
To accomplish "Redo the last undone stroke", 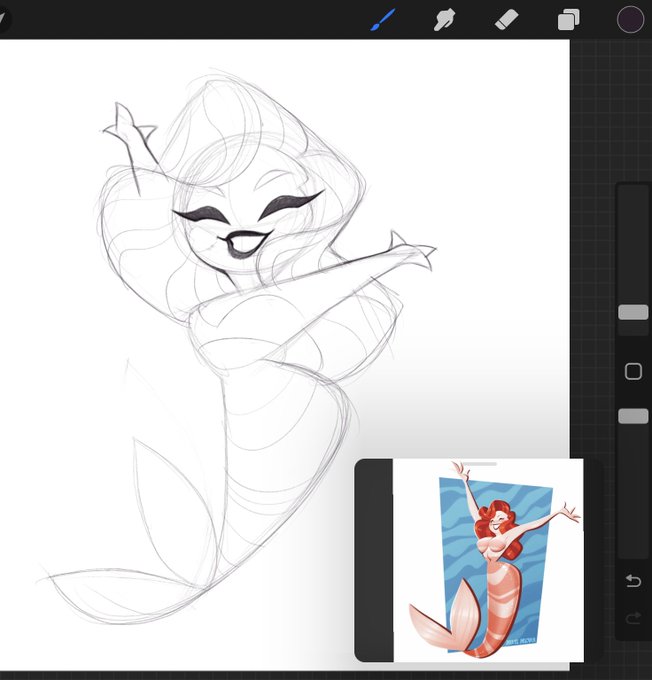I will coord(633,618).
